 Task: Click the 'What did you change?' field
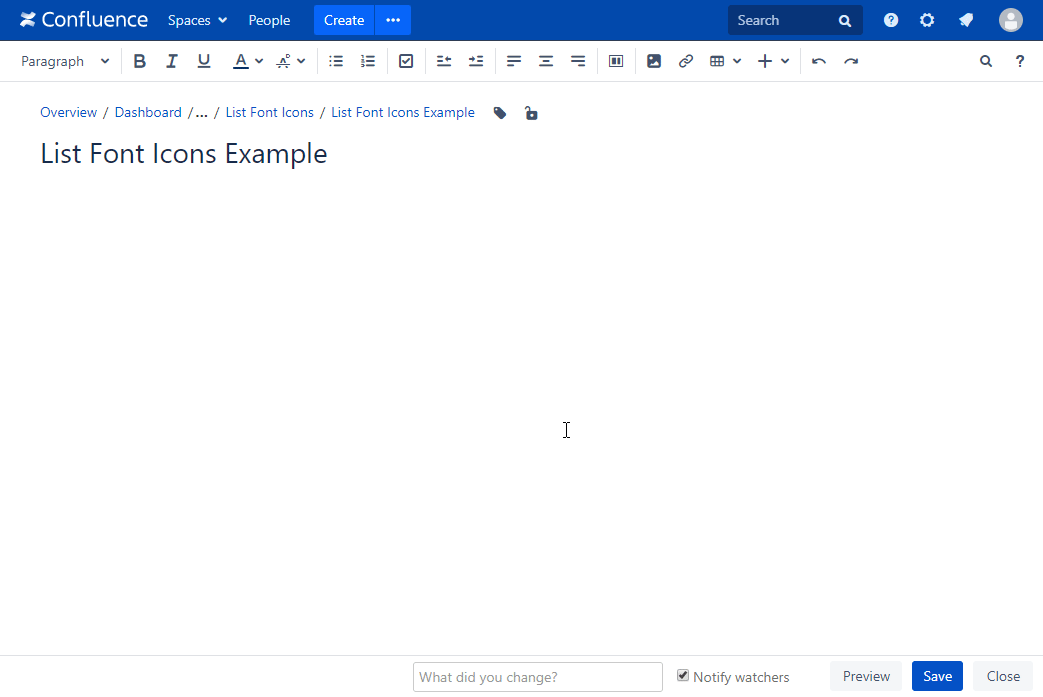pyautogui.click(x=537, y=677)
